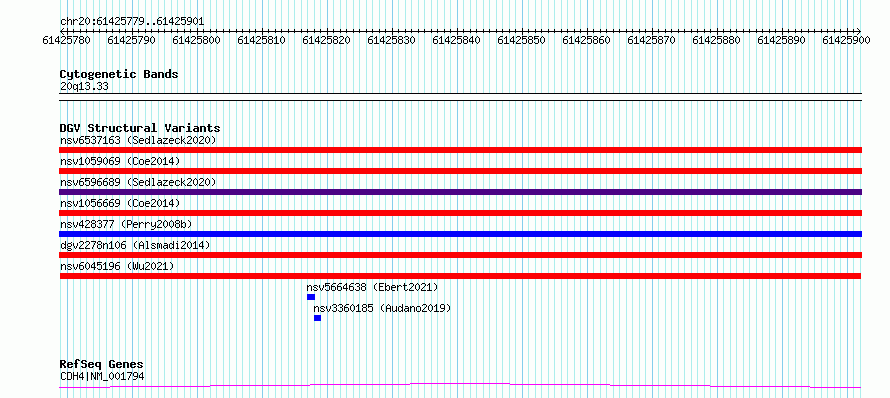890x398 pixels.
Task: Select the 20q13.33 band label
Action: [x=84, y=87]
